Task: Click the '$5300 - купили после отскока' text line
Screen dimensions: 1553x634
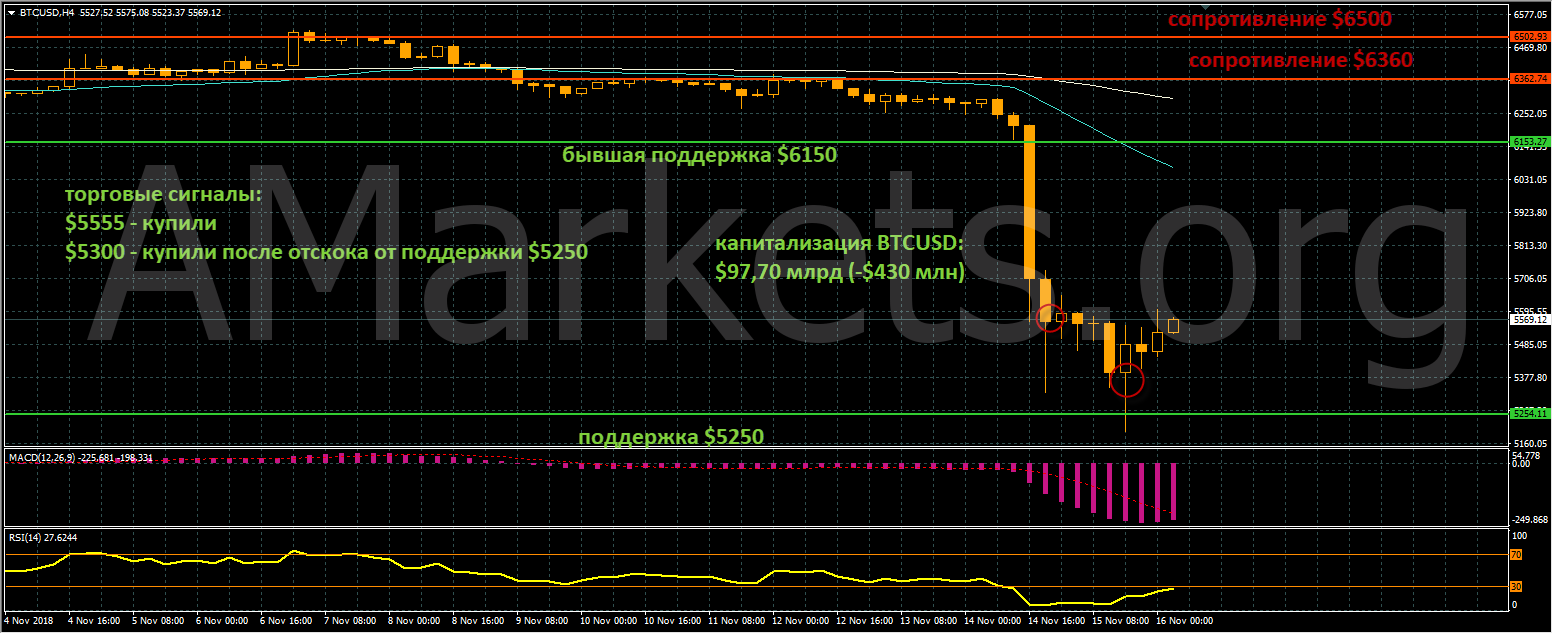Action: pos(327,251)
